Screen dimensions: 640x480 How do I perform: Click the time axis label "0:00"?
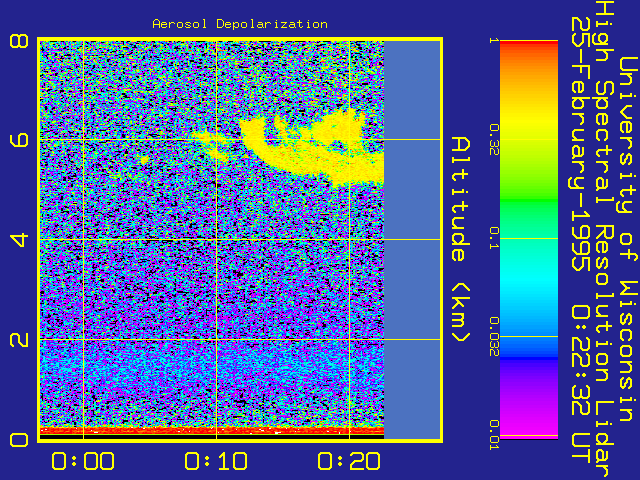tap(83, 461)
